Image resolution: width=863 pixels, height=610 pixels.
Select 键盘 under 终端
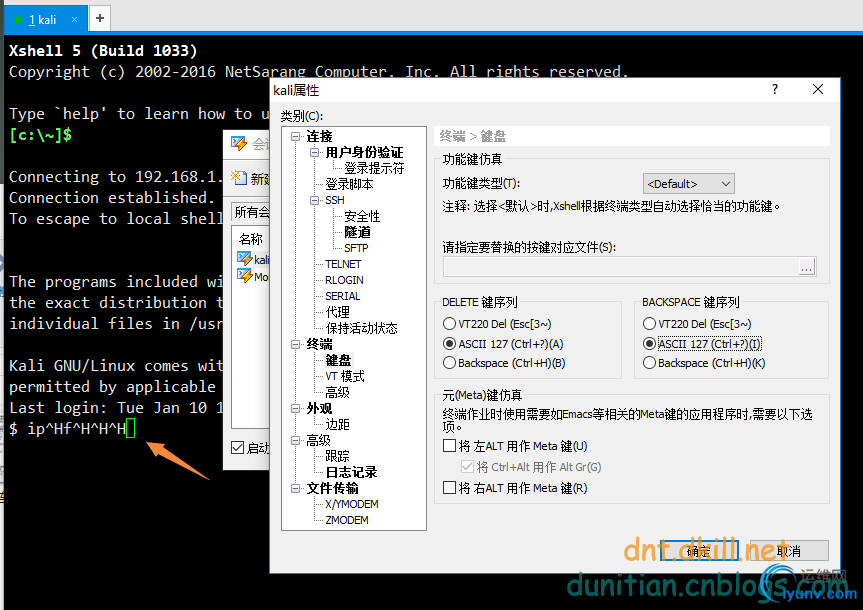click(x=338, y=360)
